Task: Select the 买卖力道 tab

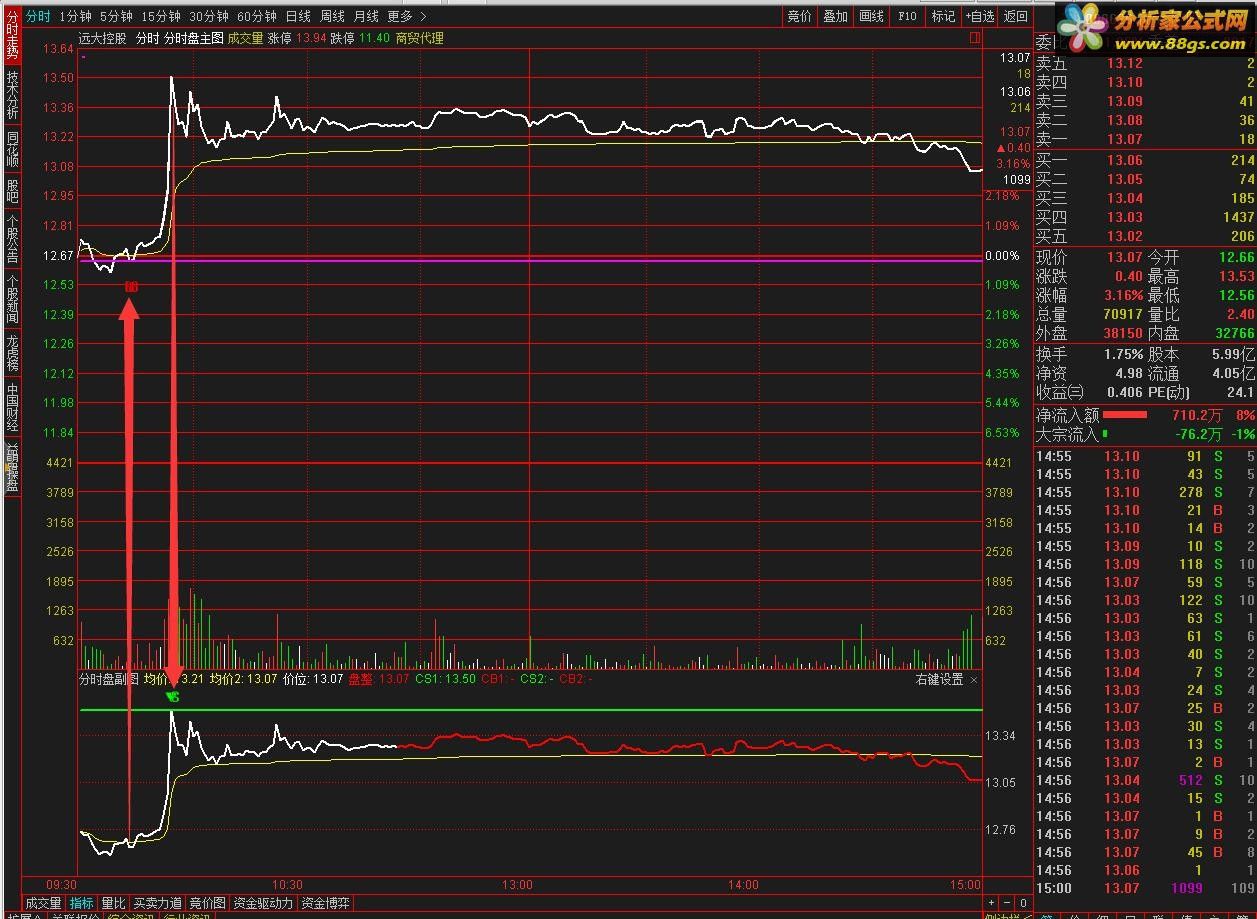Action: (158, 903)
